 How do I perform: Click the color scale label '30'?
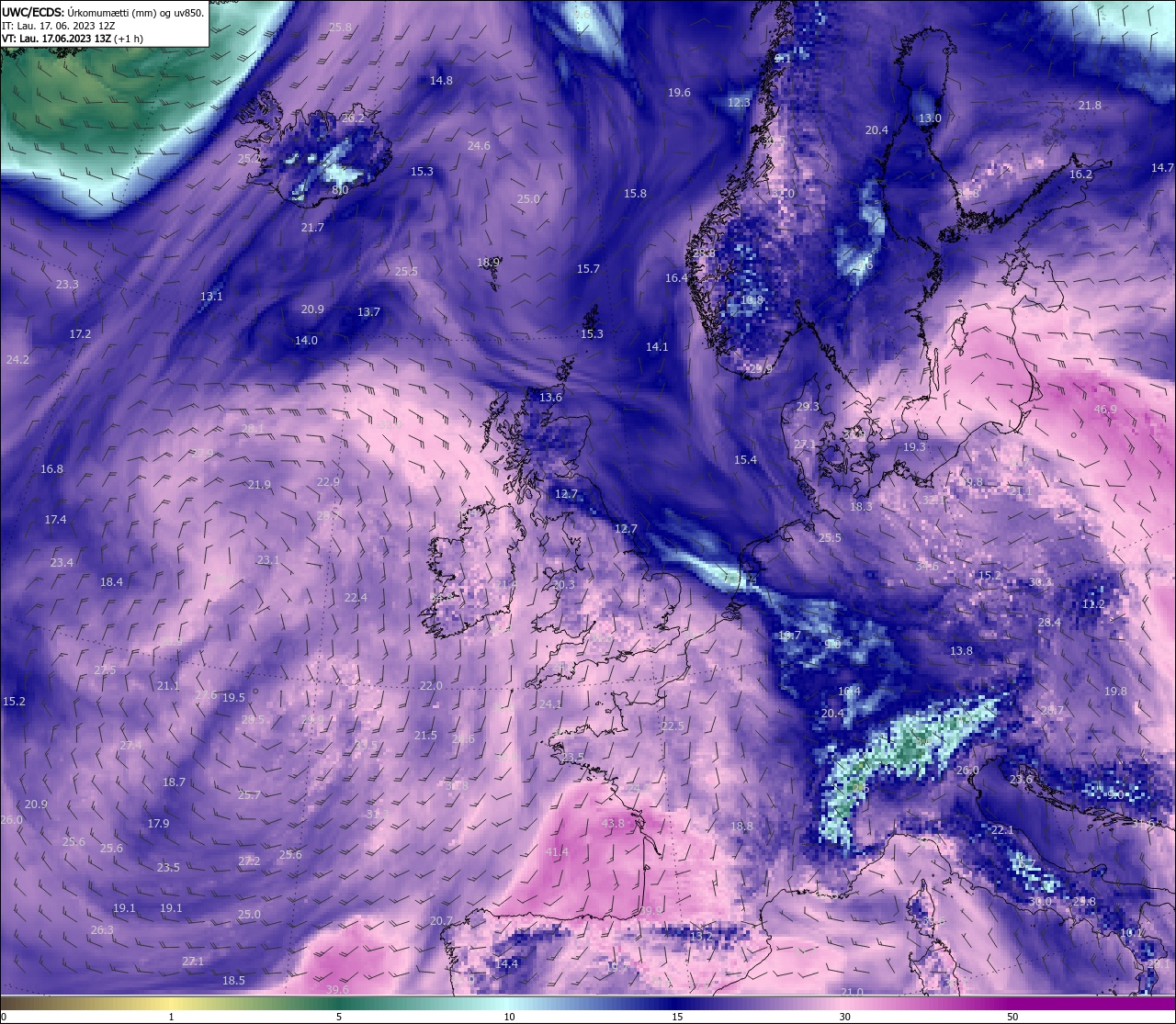pos(844,1017)
